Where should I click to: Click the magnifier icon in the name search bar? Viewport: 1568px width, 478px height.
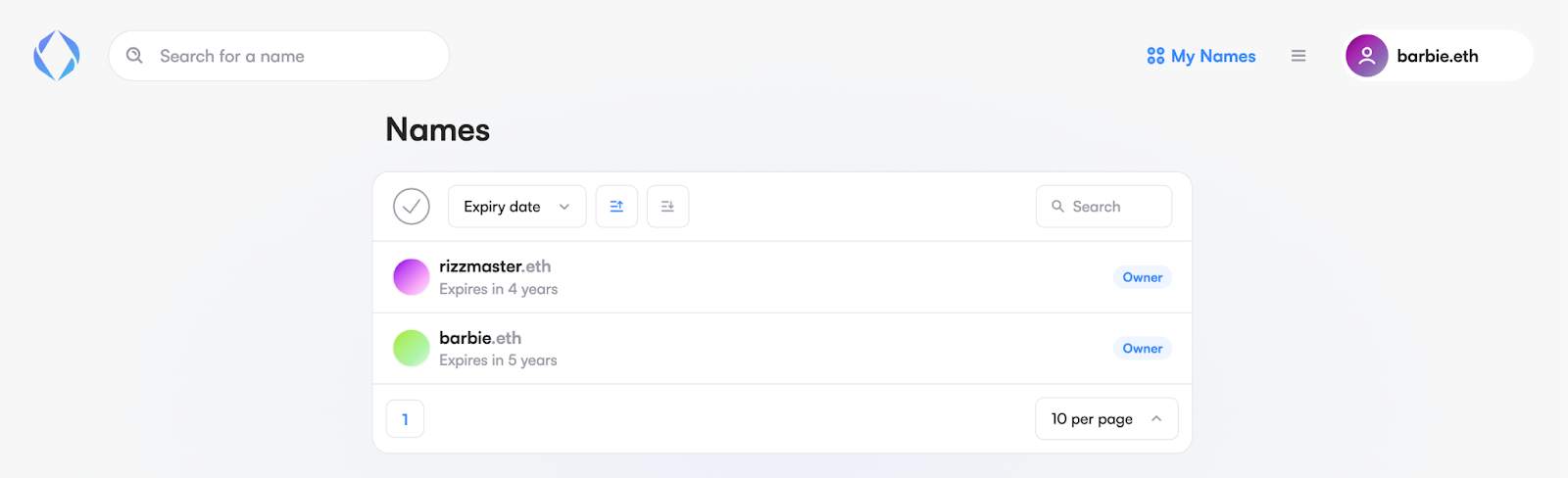coord(135,56)
